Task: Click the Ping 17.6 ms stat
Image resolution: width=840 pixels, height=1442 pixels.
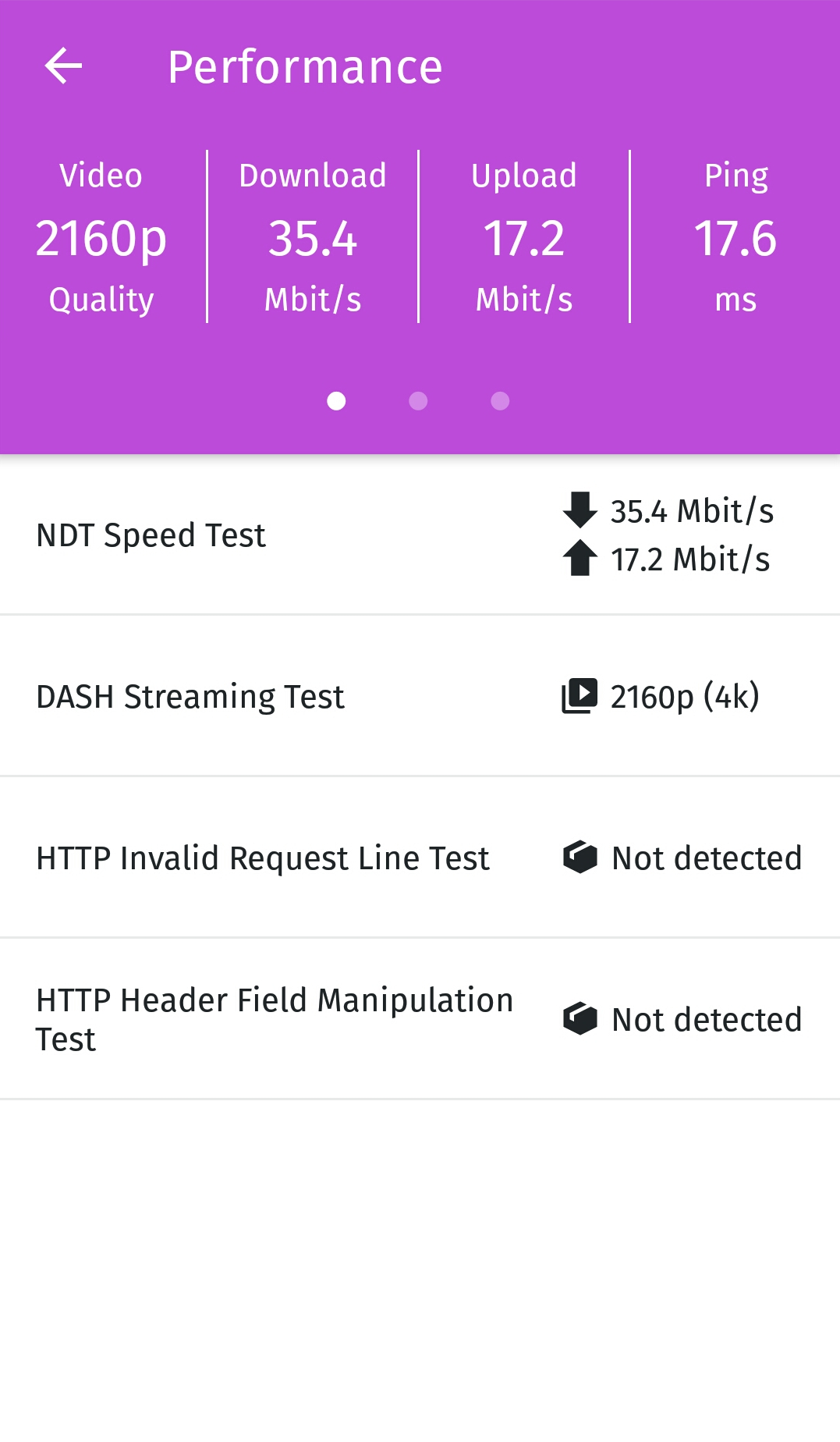Action: pyautogui.click(x=735, y=237)
